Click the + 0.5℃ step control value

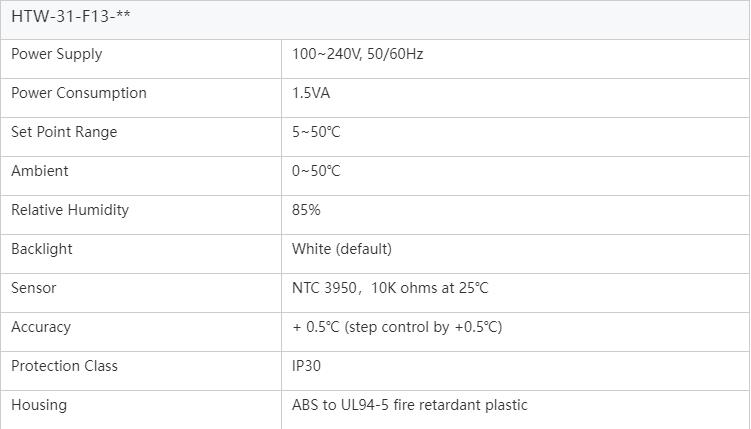coord(397,327)
